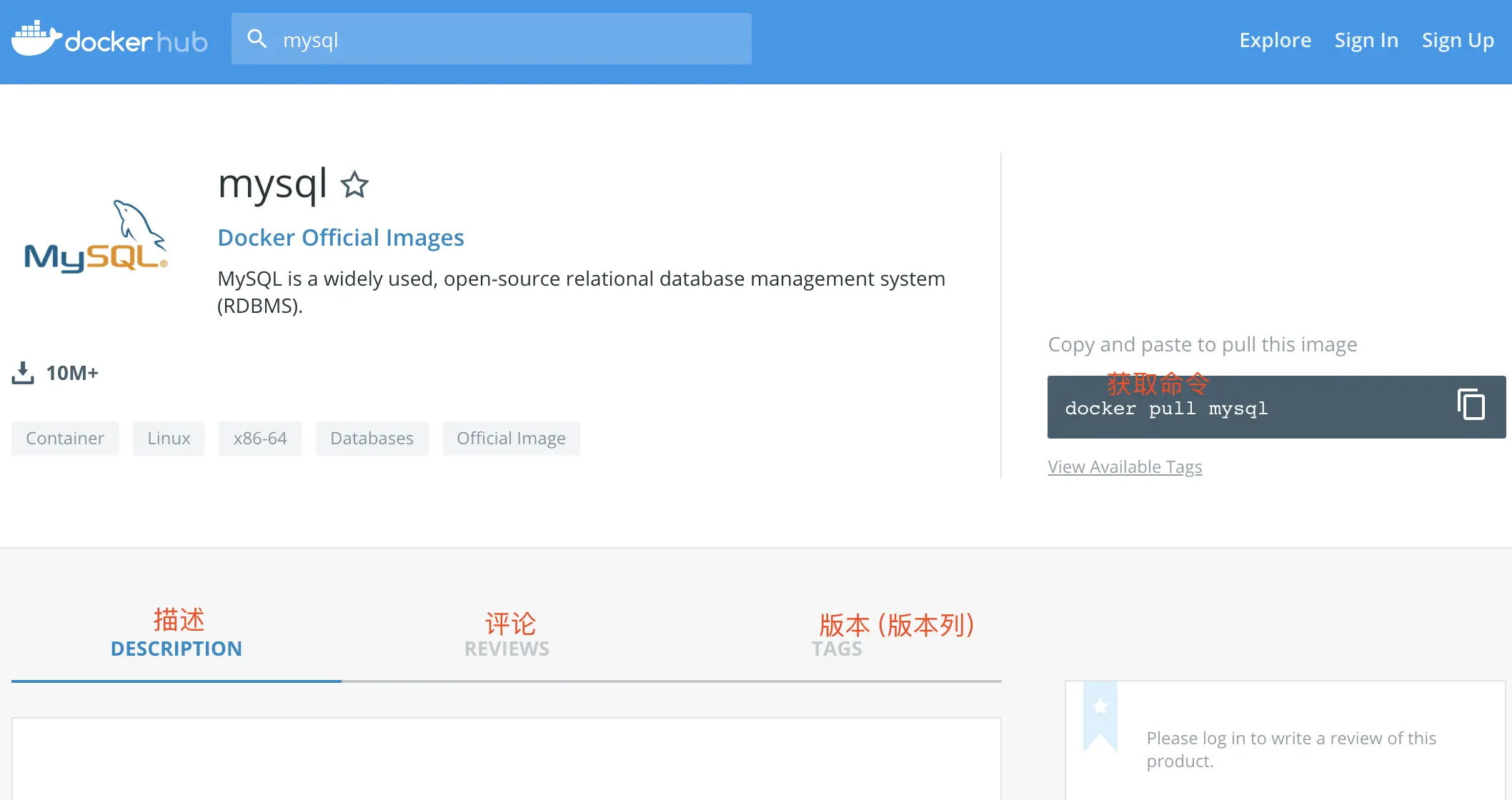The image size is (1512, 800).
Task: Click the Databases category chip
Action: 372,438
